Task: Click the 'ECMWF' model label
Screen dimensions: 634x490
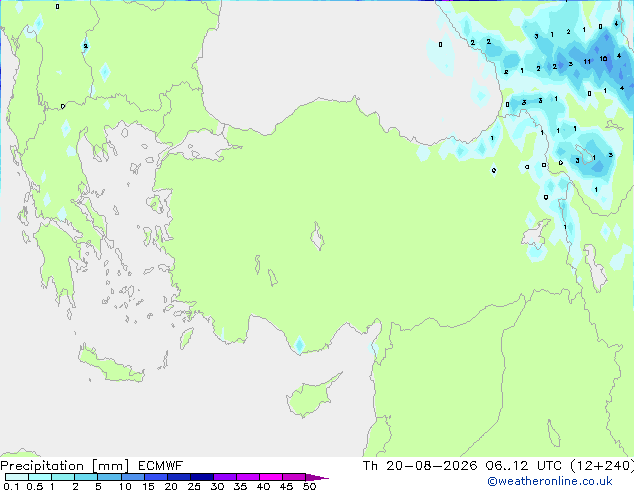Action: click(x=160, y=466)
